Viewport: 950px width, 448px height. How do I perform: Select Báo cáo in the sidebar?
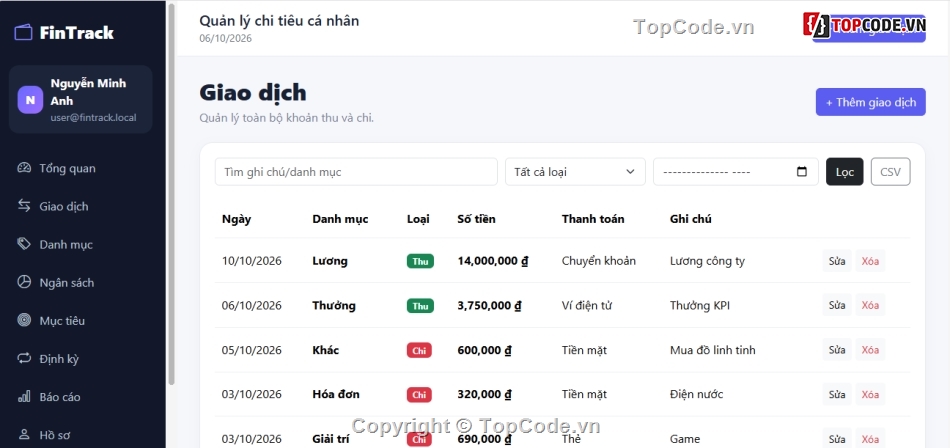pos(83,397)
